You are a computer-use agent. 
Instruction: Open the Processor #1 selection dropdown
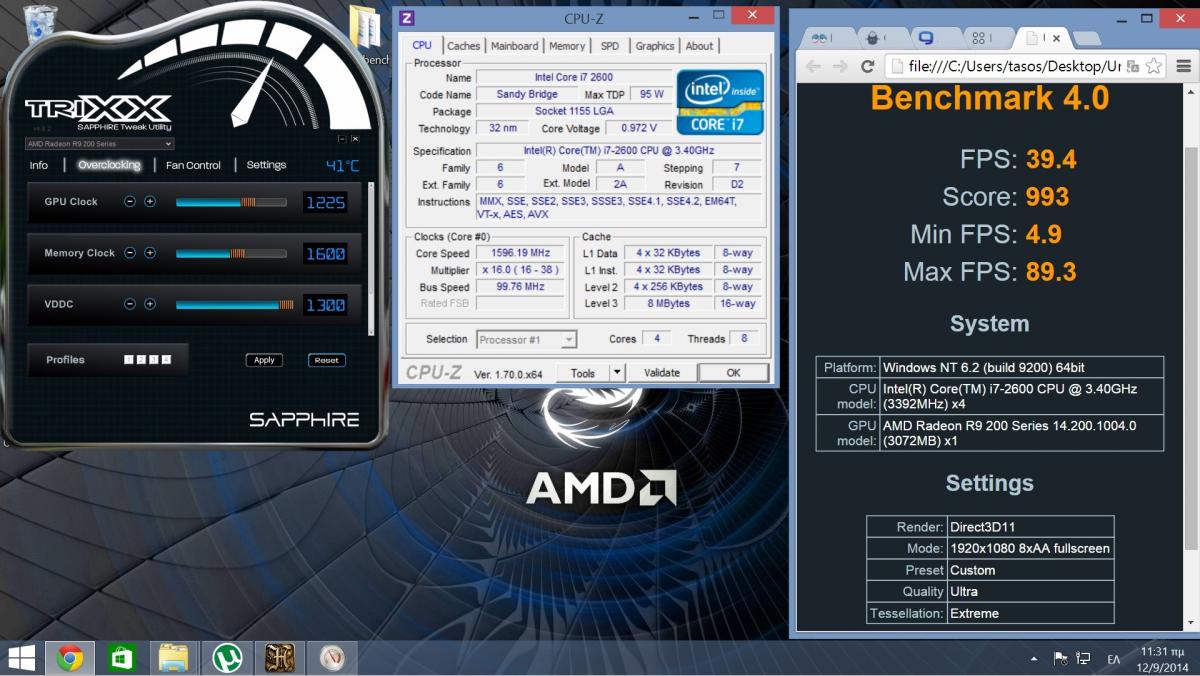(526, 340)
